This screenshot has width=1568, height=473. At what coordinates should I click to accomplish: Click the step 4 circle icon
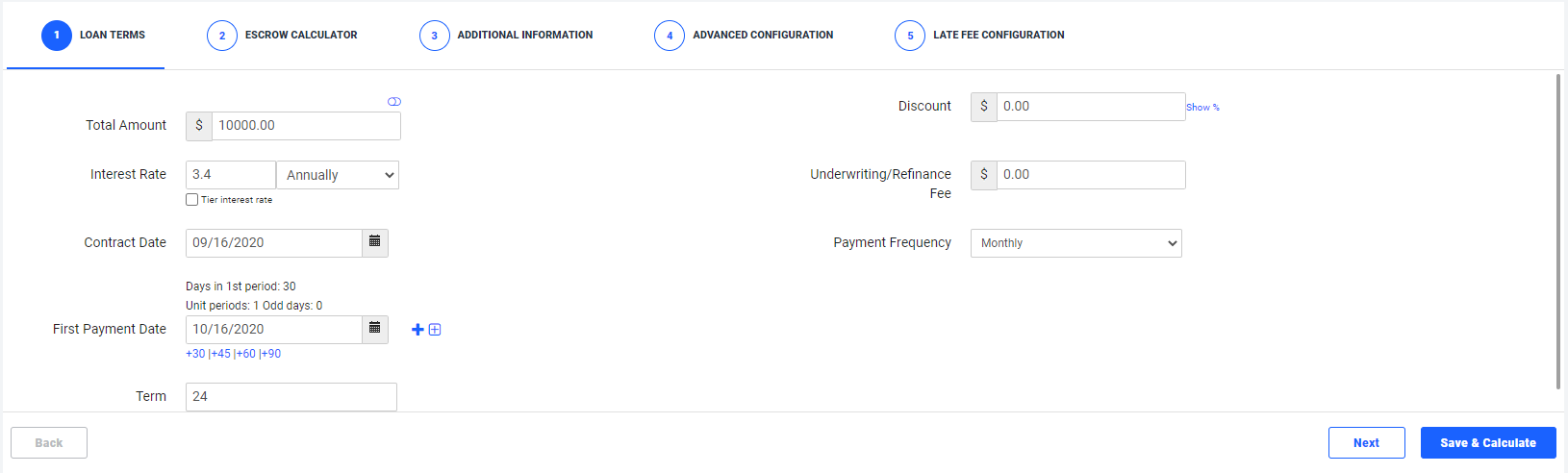(x=670, y=36)
